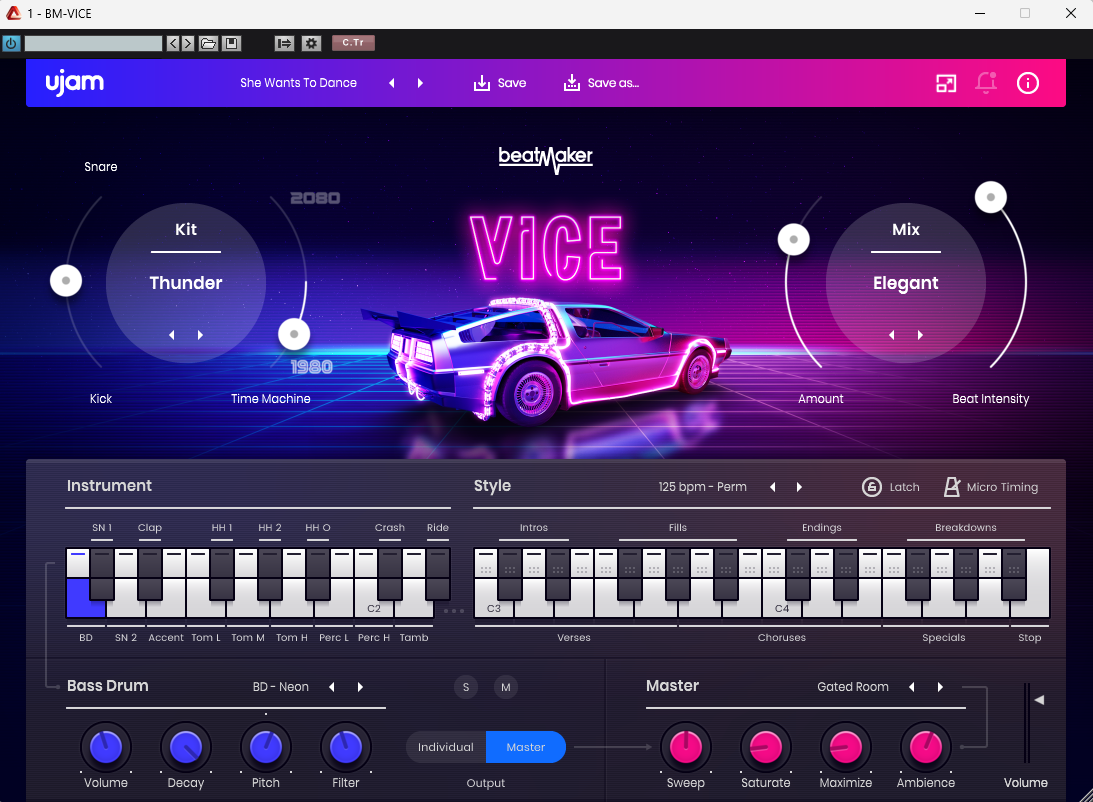The width and height of the screenshot is (1093, 802).
Task: Toggle the plugin power bypass button
Action: pyautogui.click(x=11, y=43)
